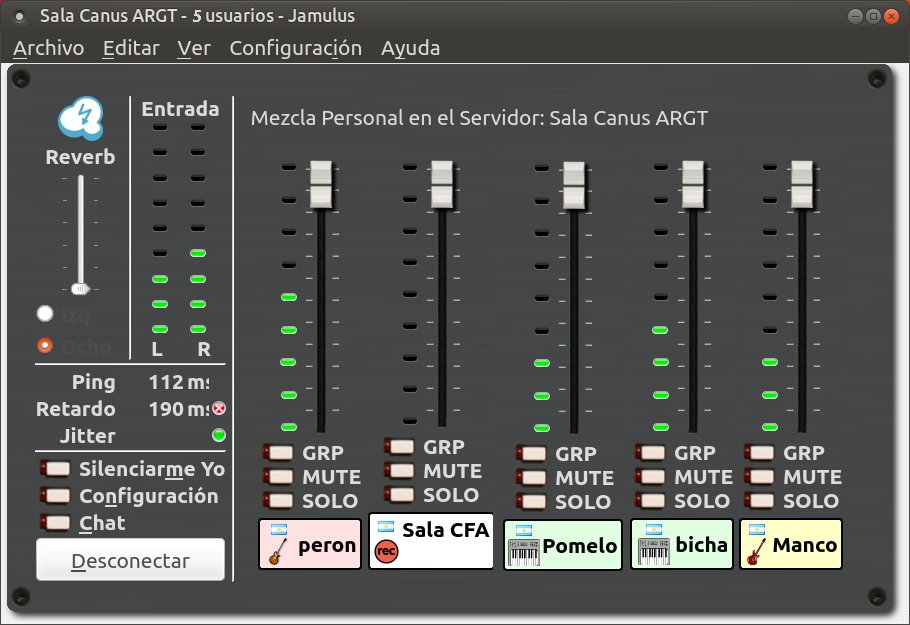The height and width of the screenshot is (625, 910).
Task: Click the red Retardo warning indicator
Action: (219, 409)
